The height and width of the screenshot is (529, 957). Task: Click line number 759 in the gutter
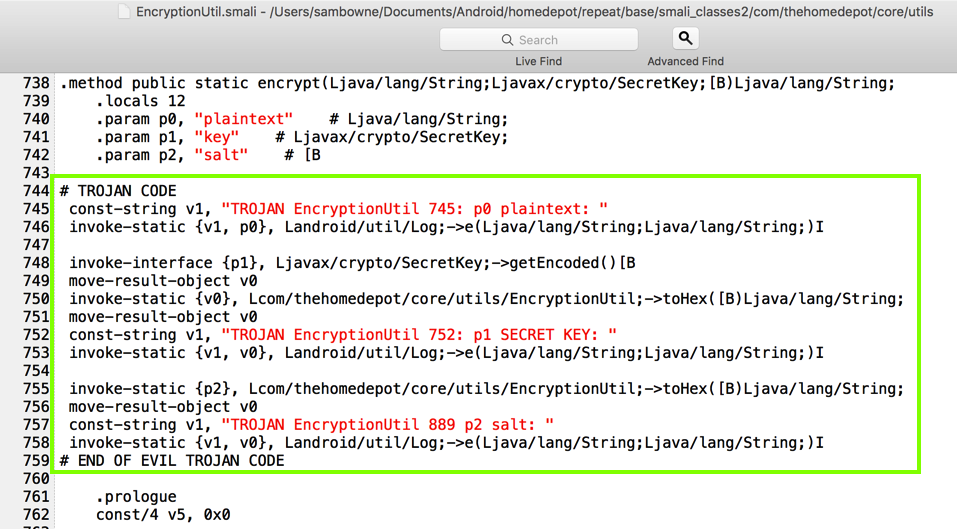[36, 461]
